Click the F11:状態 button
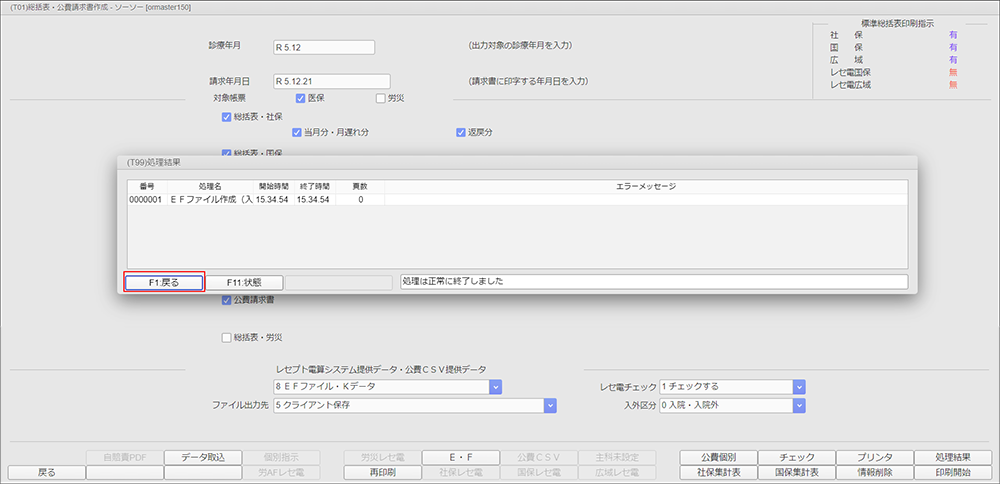Viewport: 1000px width, 484px height. pyautogui.click(x=244, y=282)
